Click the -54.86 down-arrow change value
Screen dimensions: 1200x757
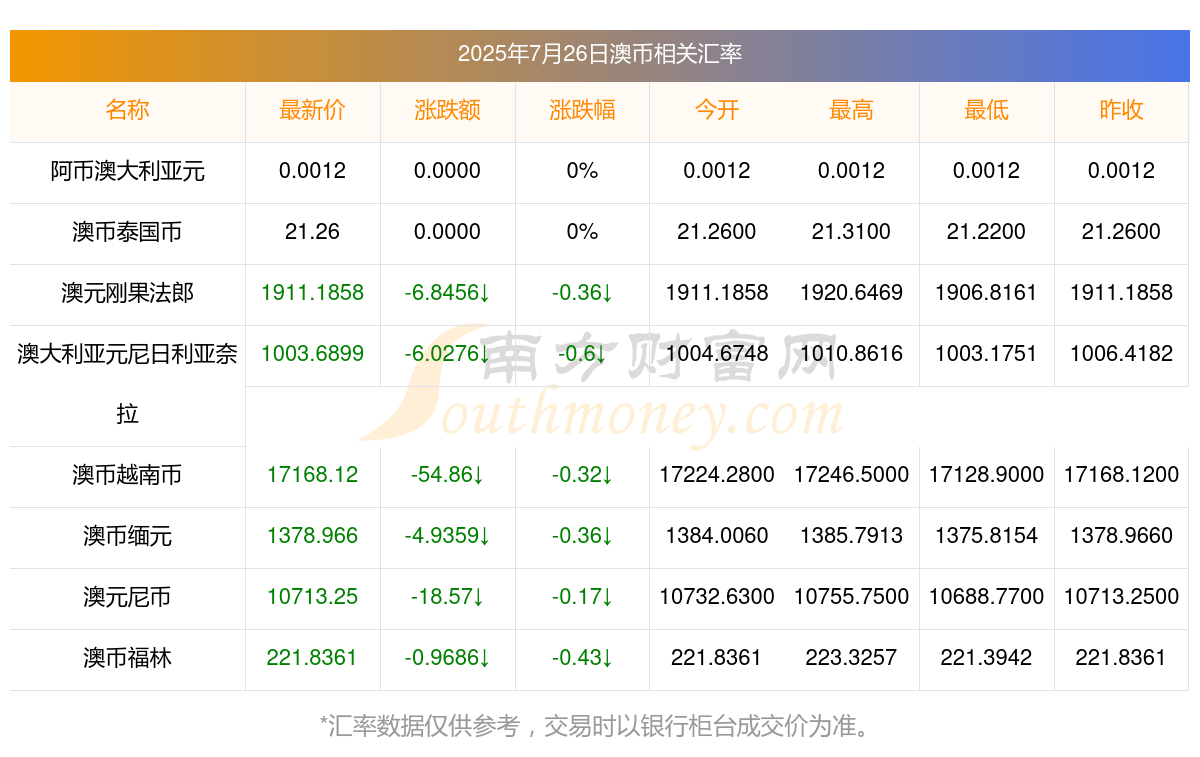[447, 475]
